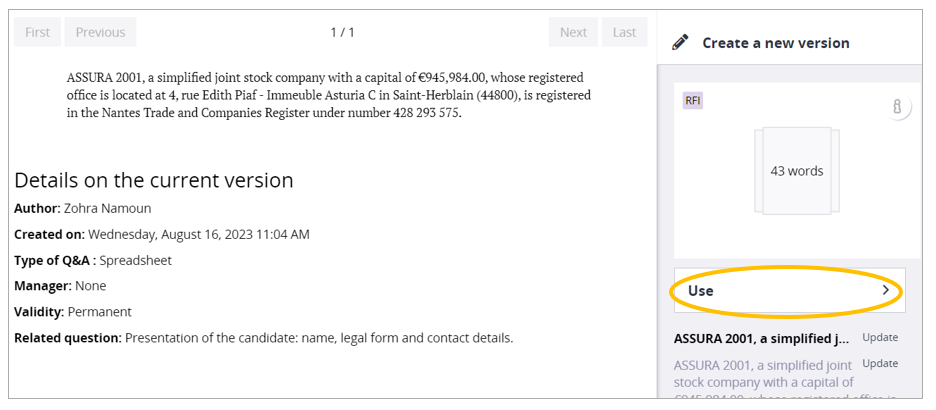
Task: Click the 1 / 1 page indicator
Action: 342,32
